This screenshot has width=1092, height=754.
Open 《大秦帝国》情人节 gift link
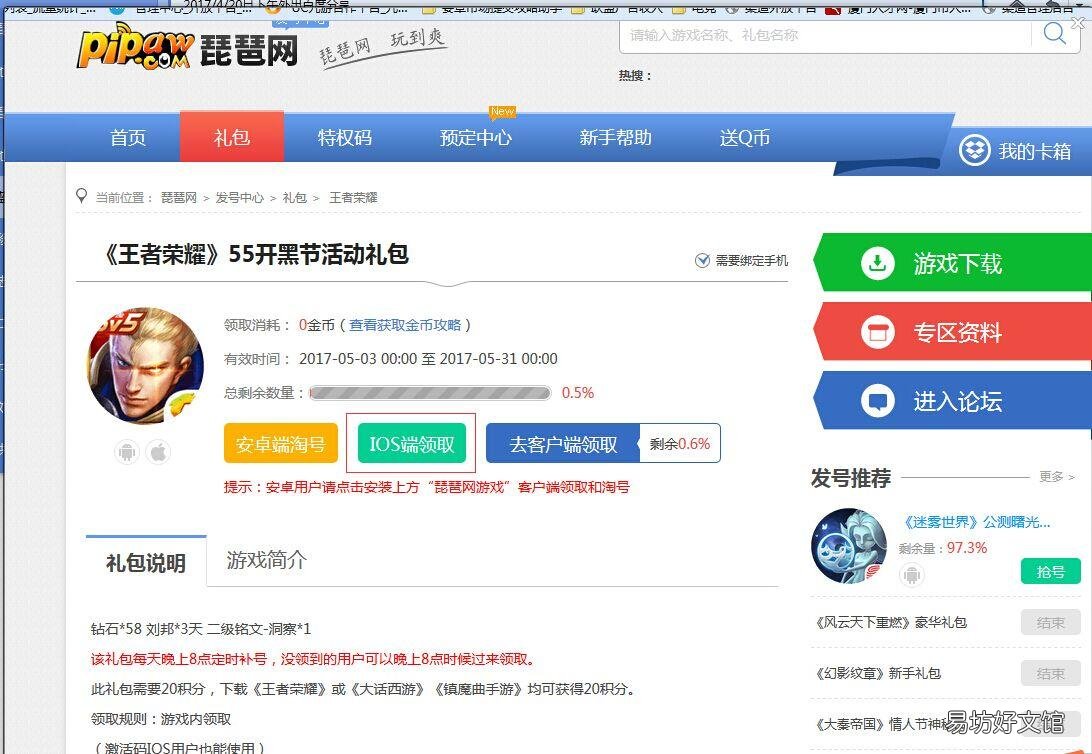pyautogui.click(x=881, y=724)
